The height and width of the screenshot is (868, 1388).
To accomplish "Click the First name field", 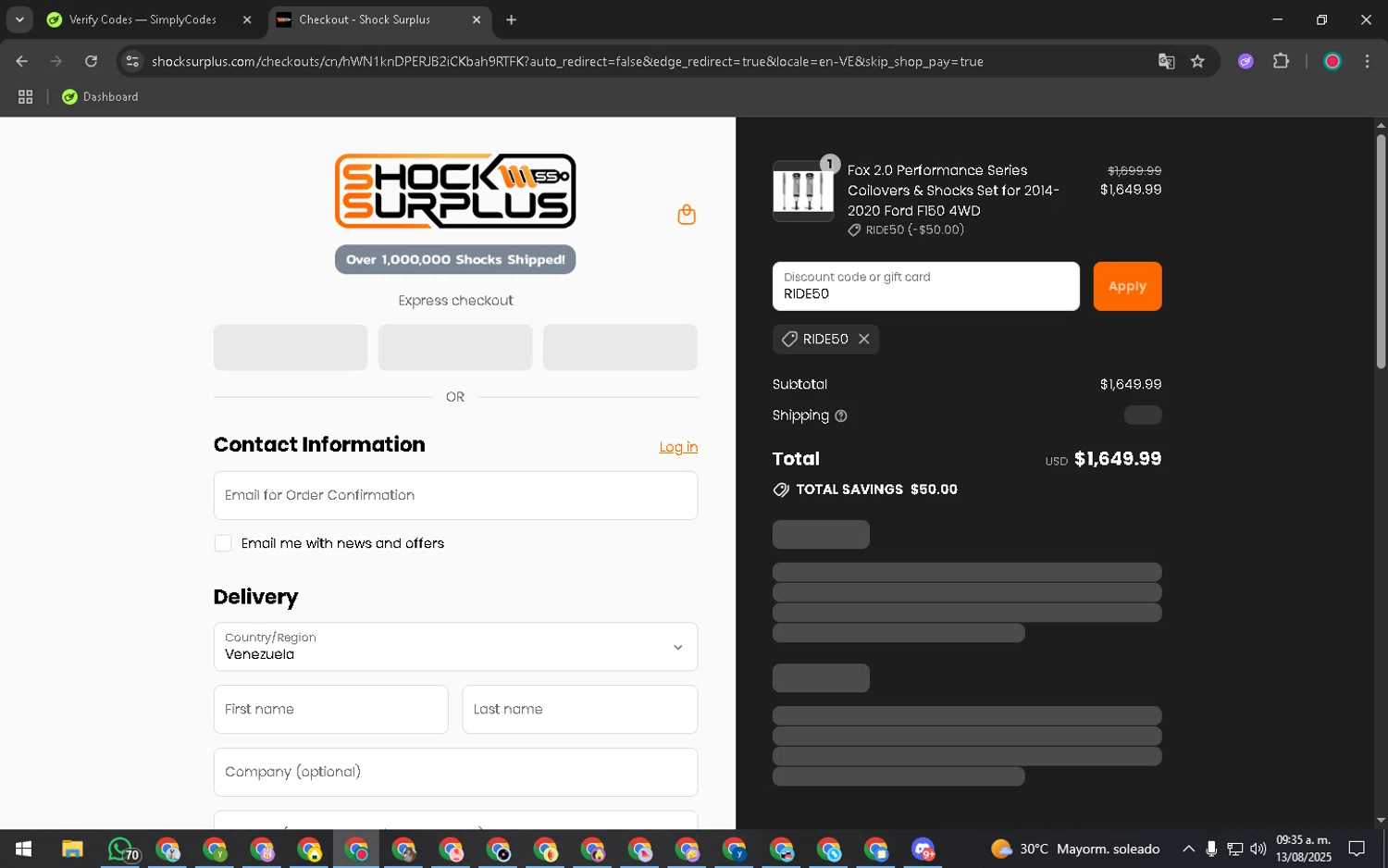I will pos(330,709).
